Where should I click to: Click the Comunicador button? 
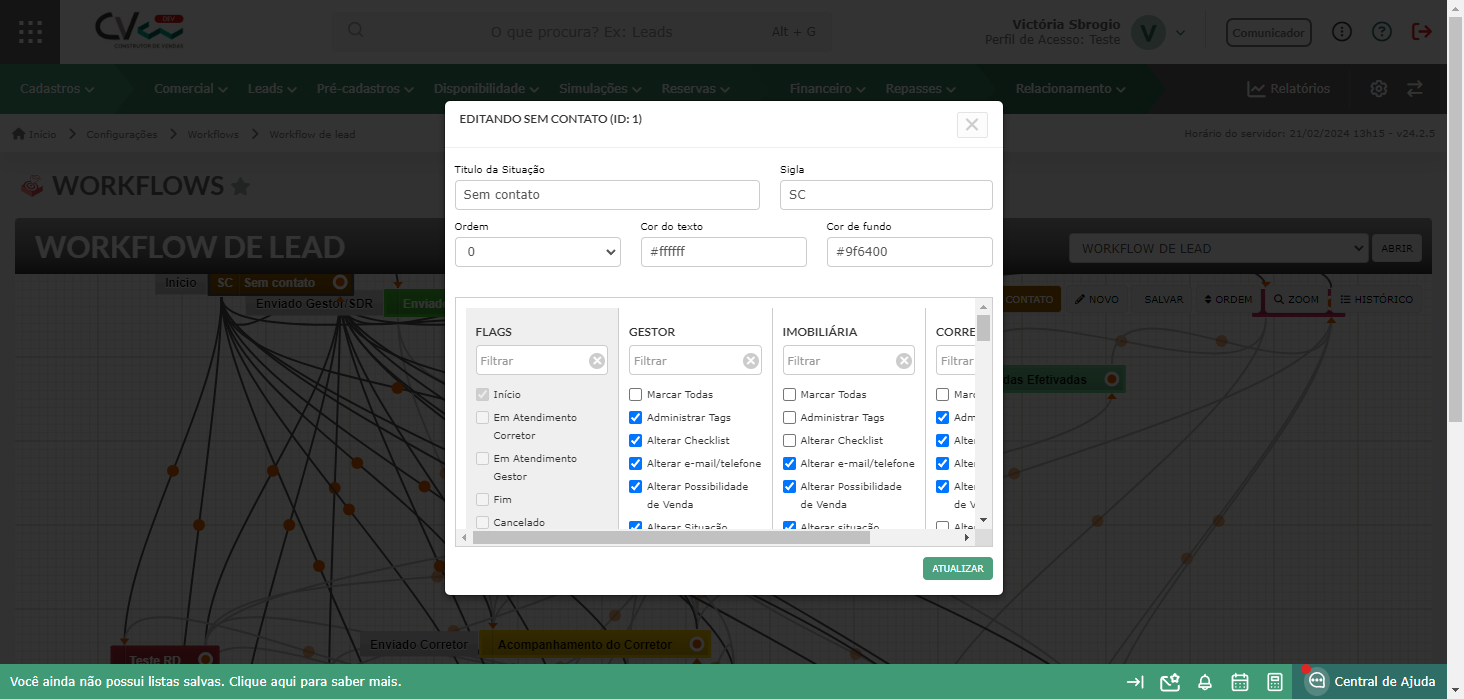pos(1268,33)
